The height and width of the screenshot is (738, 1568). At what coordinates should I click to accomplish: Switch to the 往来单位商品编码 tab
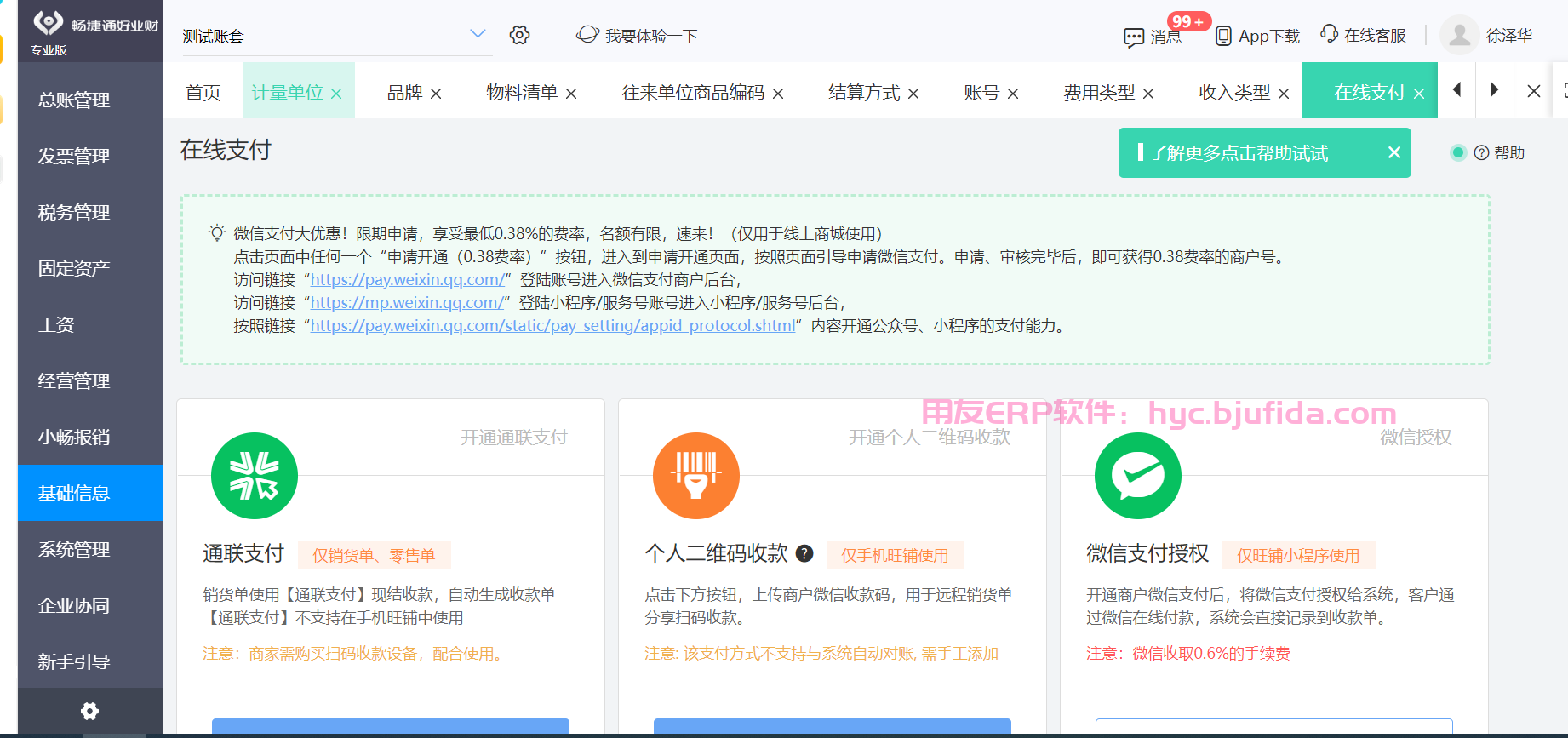[x=693, y=92]
